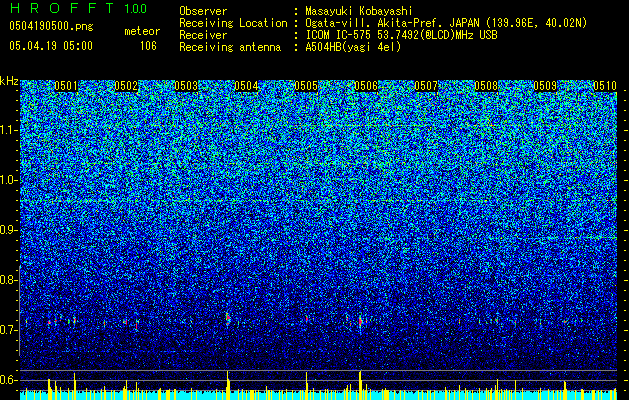Click the 0503 time marker
Viewport: 629px width, 400px height.
point(186,86)
